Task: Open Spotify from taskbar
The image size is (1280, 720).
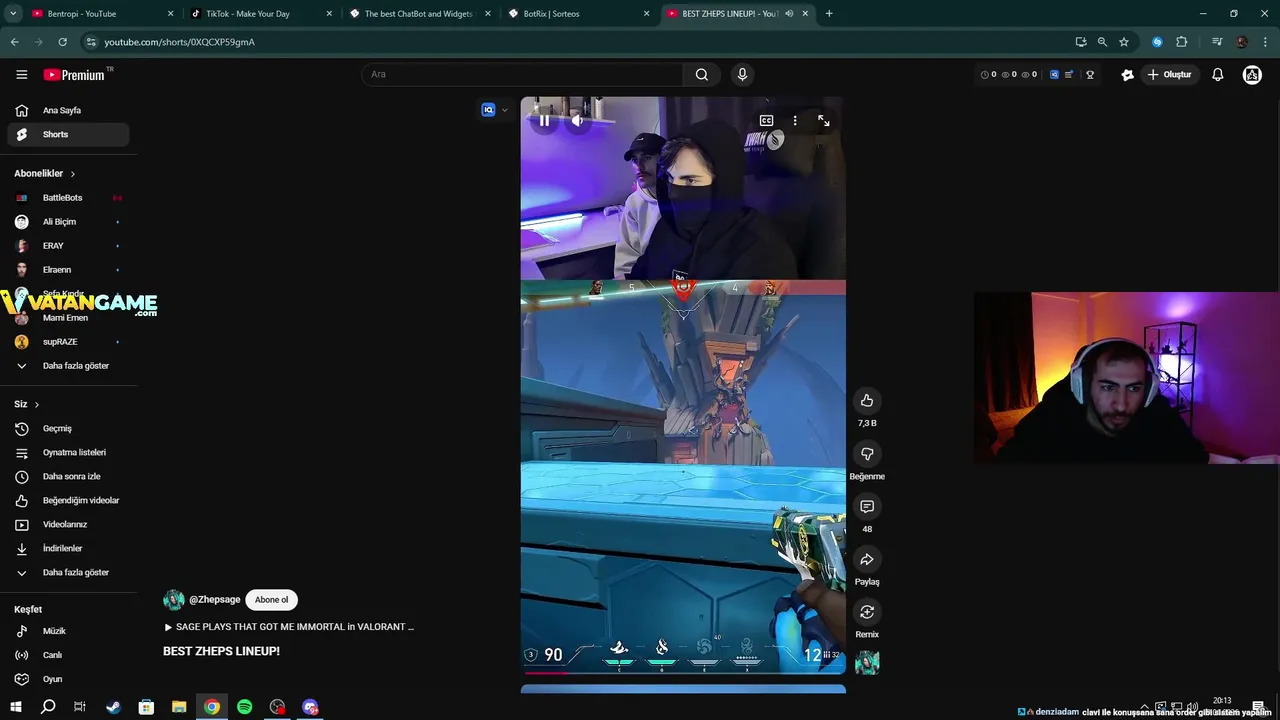Action: (245, 707)
